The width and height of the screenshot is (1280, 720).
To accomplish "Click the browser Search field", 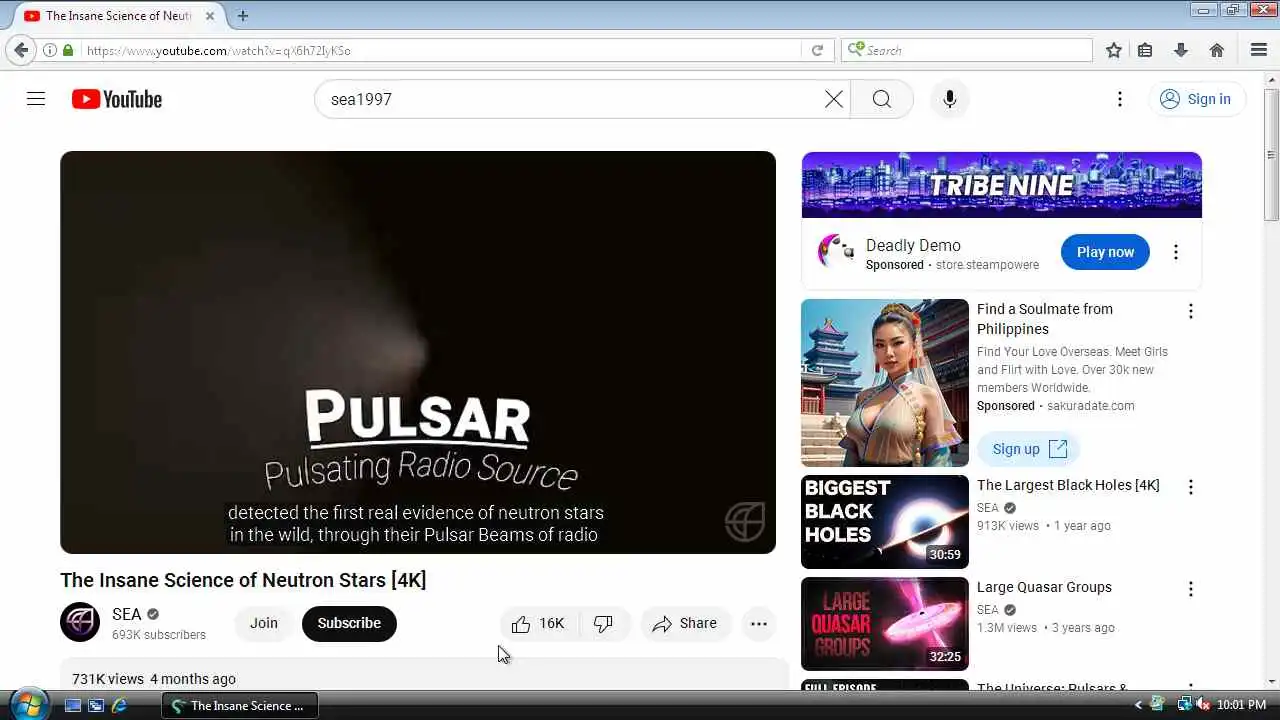I will [x=968, y=50].
